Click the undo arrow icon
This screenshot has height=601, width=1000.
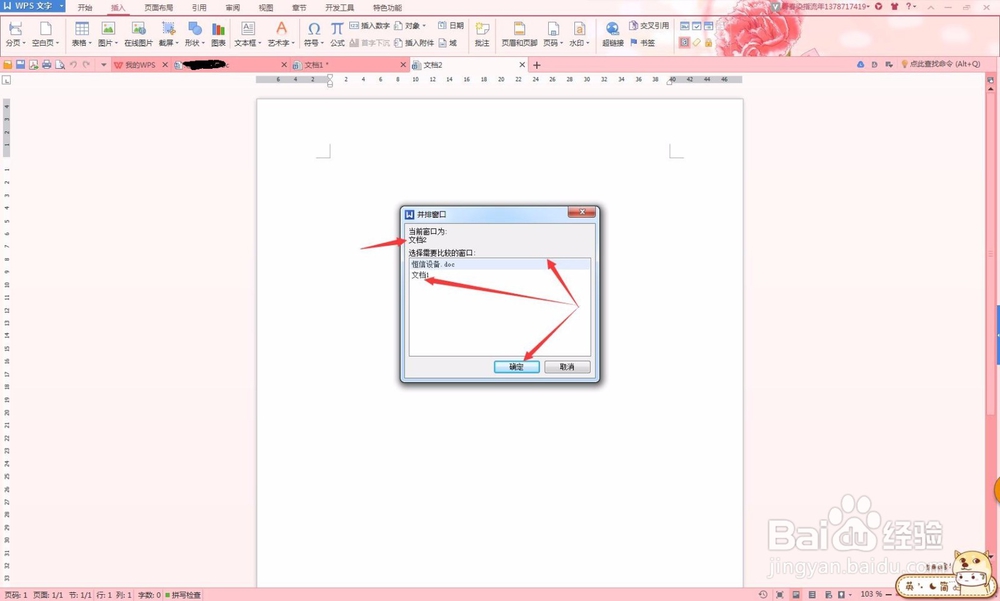73,64
